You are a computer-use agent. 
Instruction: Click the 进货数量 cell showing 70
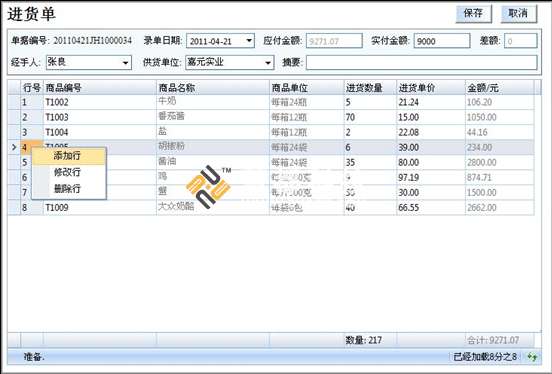pyautogui.click(x=370, y=117)
